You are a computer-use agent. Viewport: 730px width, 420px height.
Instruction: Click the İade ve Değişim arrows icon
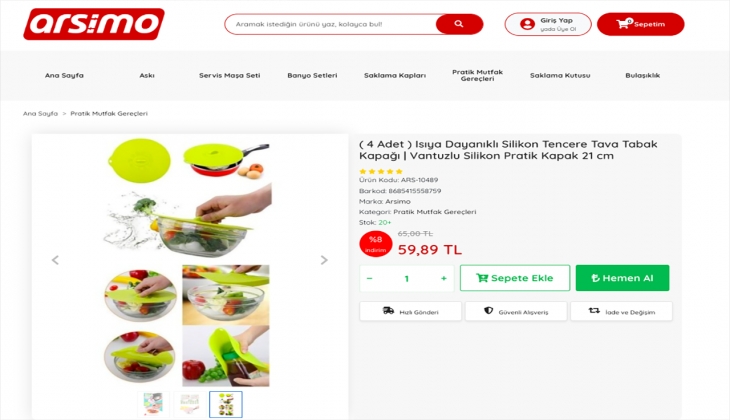[594, 311]
